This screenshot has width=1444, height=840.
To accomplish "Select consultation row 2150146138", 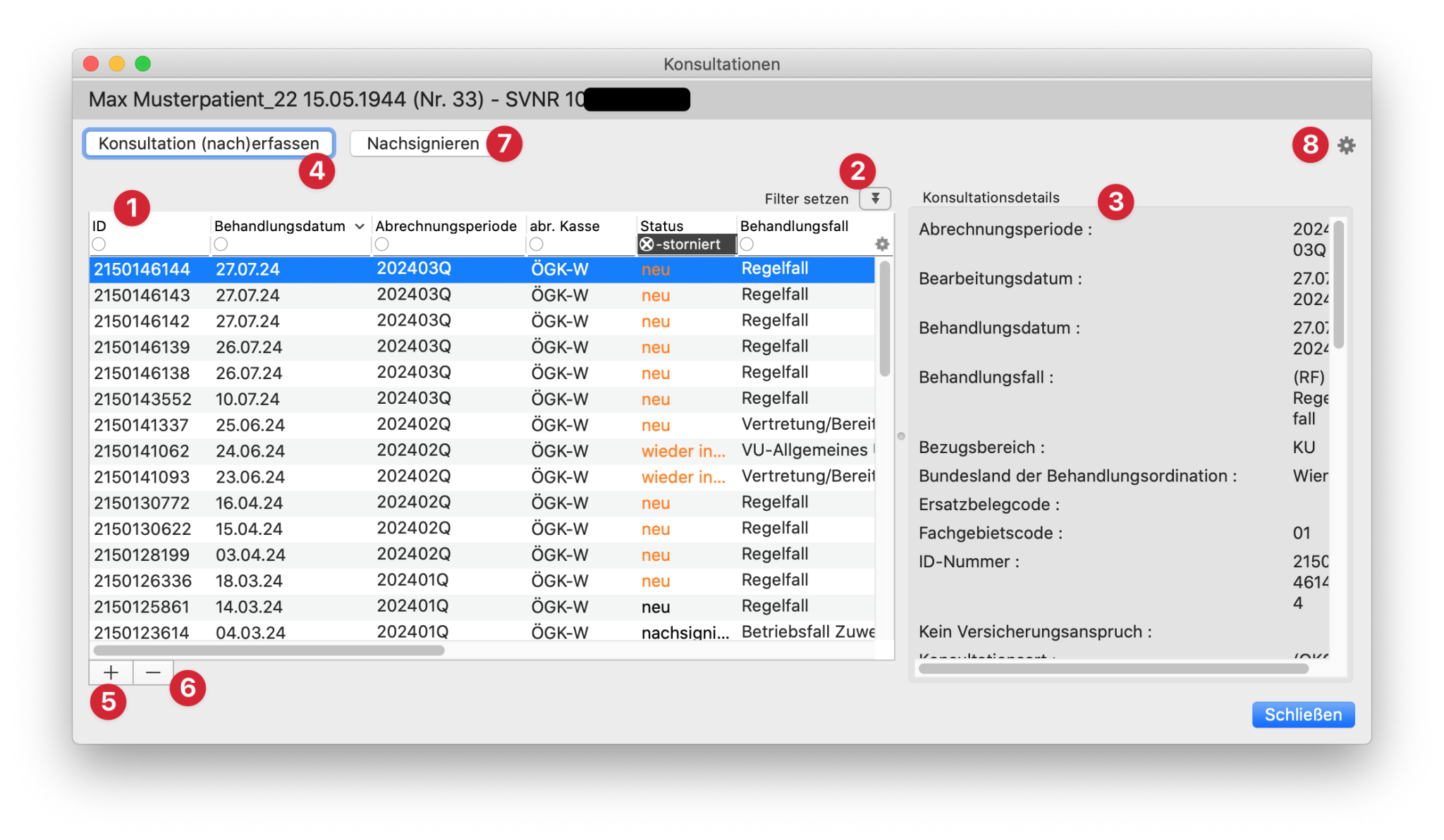I will pos(482,373).
